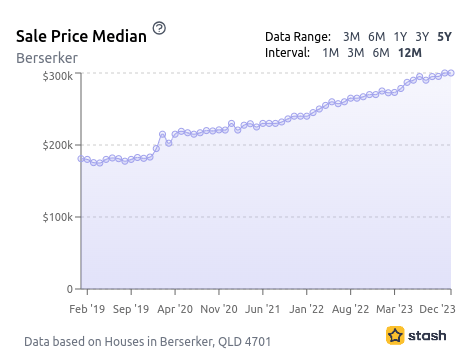Click the stash brand wordmark
472x363 pixels.
click(427, 335)
